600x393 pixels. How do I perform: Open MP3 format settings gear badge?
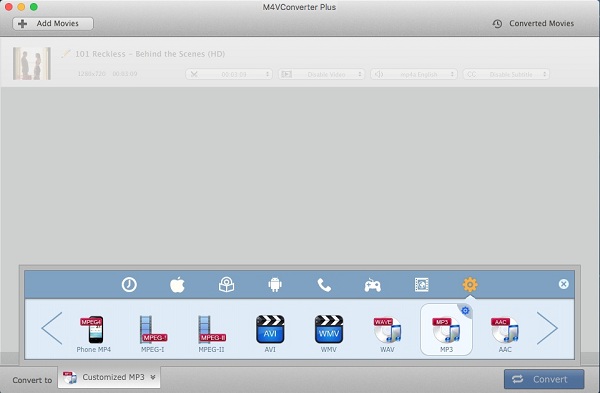pos(465,310)
